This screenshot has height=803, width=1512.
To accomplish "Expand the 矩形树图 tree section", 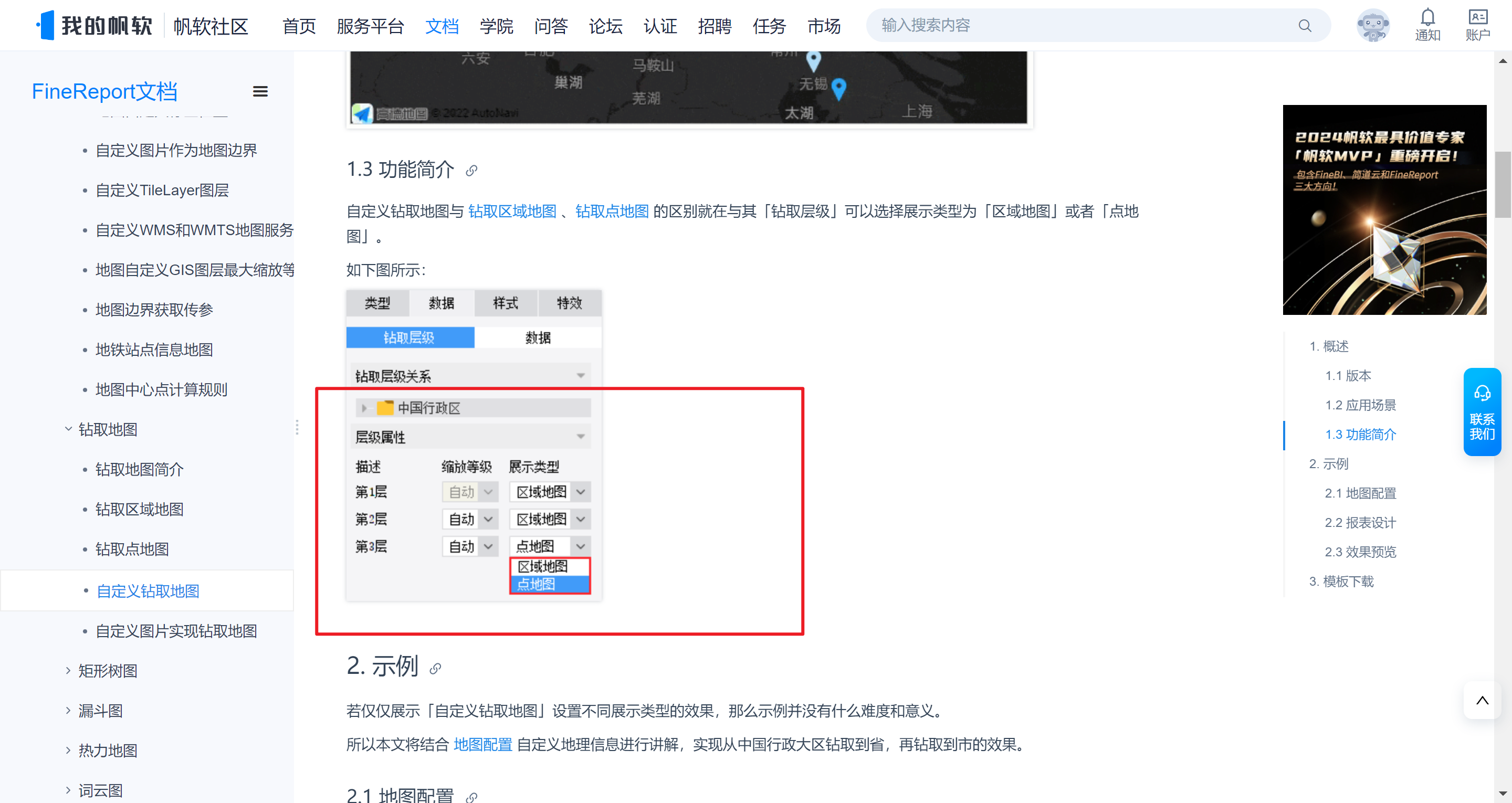I will [x=68, y=670].
